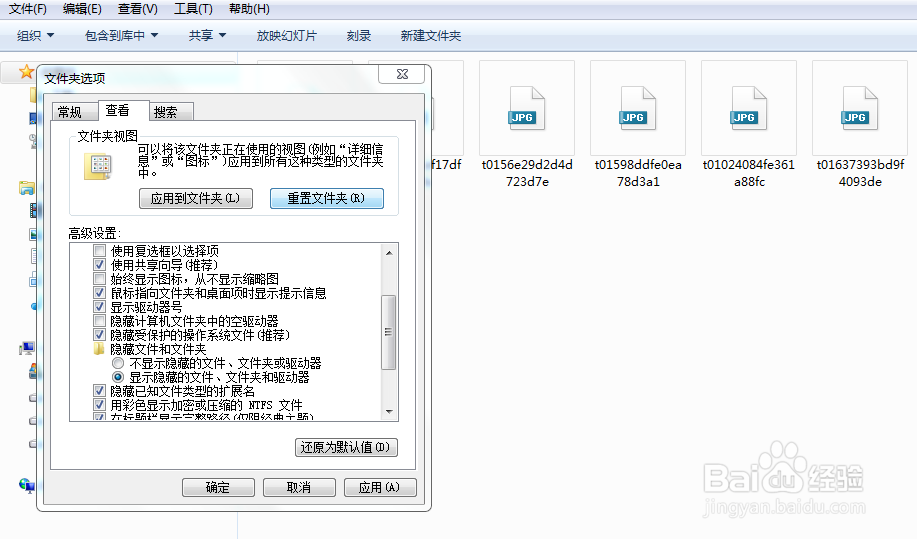The height and width of the screenshot is (539, 917).
Task: Toggle 鼠标指向文件夹和桌面项时显示提示信息
Action: click(99, 293)
